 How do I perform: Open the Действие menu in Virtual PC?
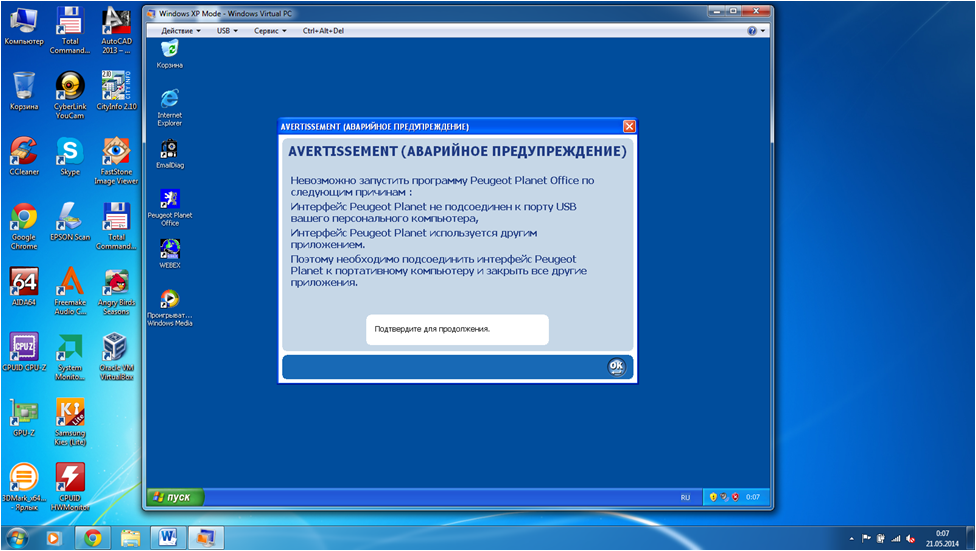point(181,31)
